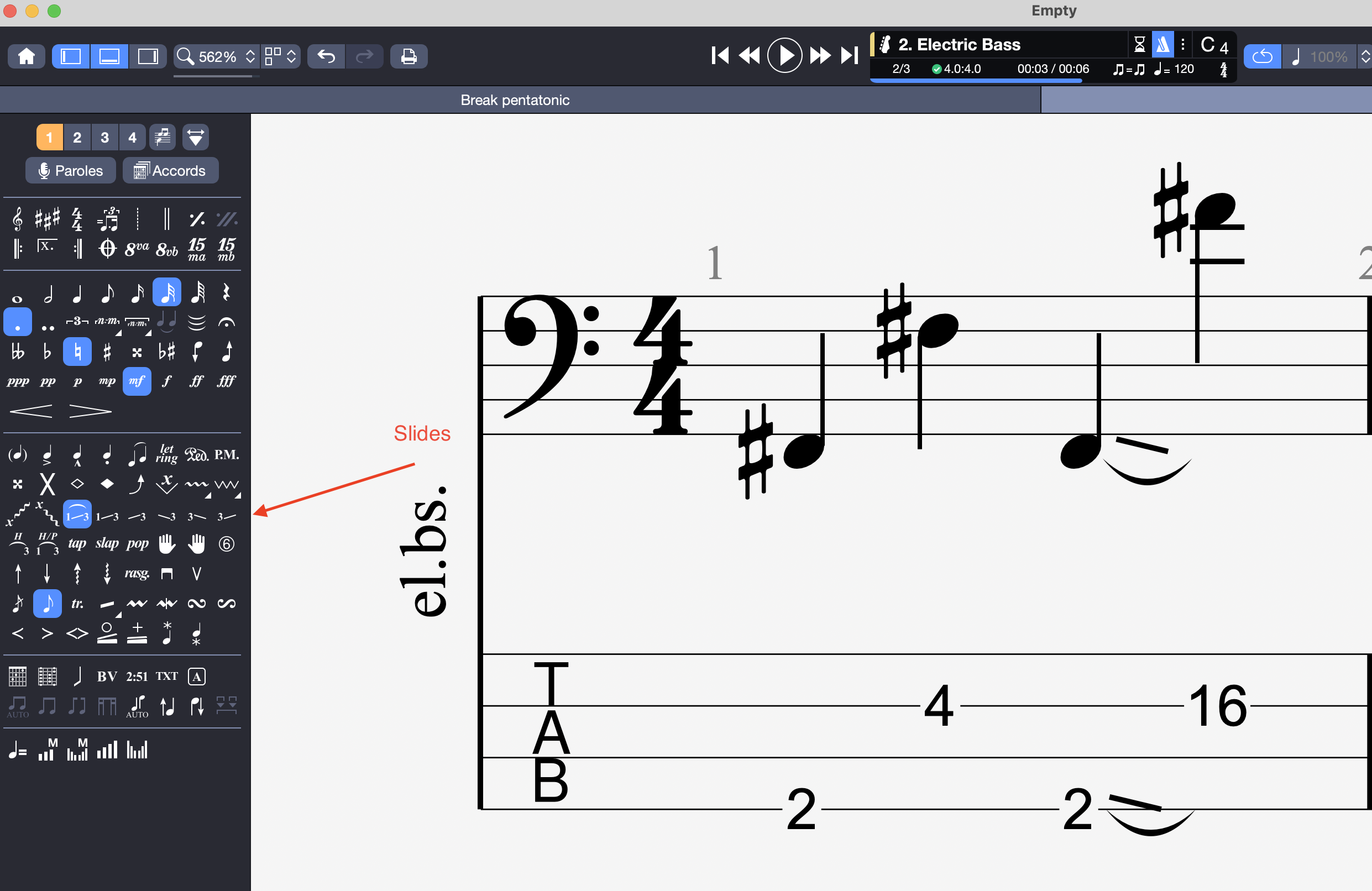The height and width of the screenshot is (891, 1372).
Task: Open the relative speed stepper
Action: 1365,56
